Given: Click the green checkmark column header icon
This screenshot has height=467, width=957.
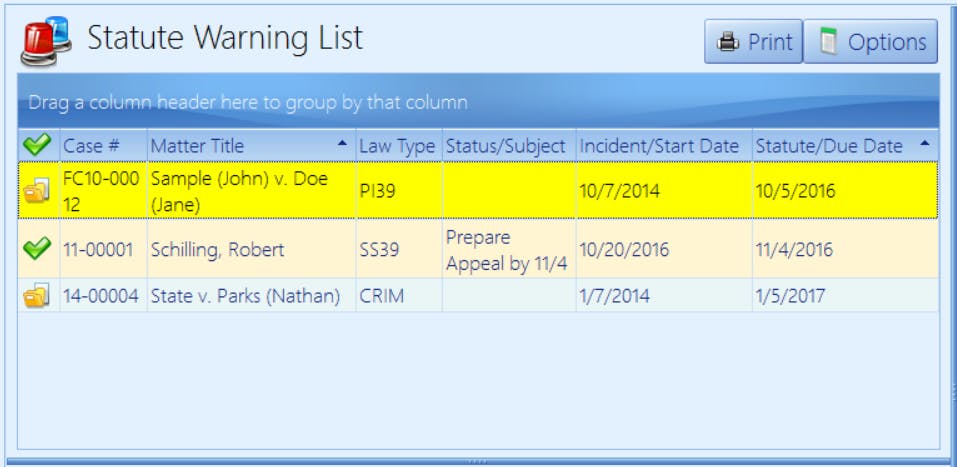Looking at the screenshot, I should pyautogui.click(x=37, y=146).
